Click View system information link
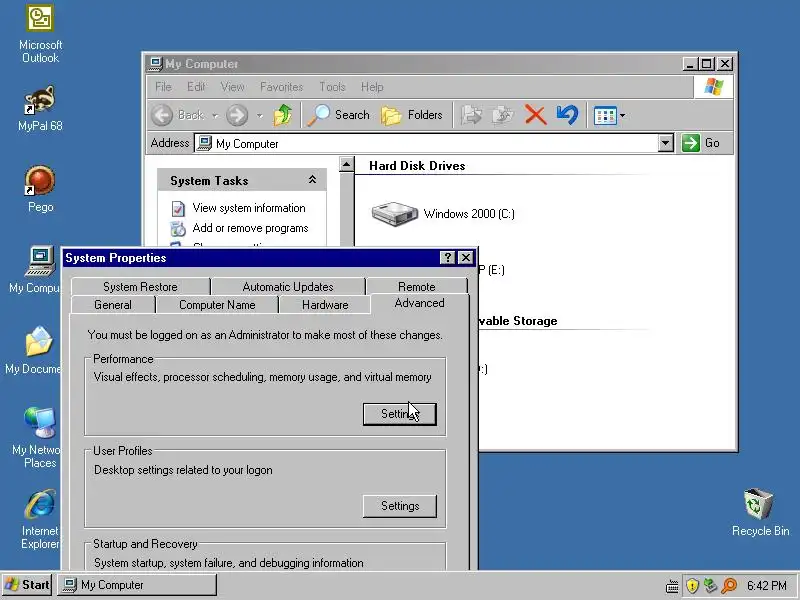Image resolution: width=800 pixels, height=600 pixels. (x=249, y=208)
